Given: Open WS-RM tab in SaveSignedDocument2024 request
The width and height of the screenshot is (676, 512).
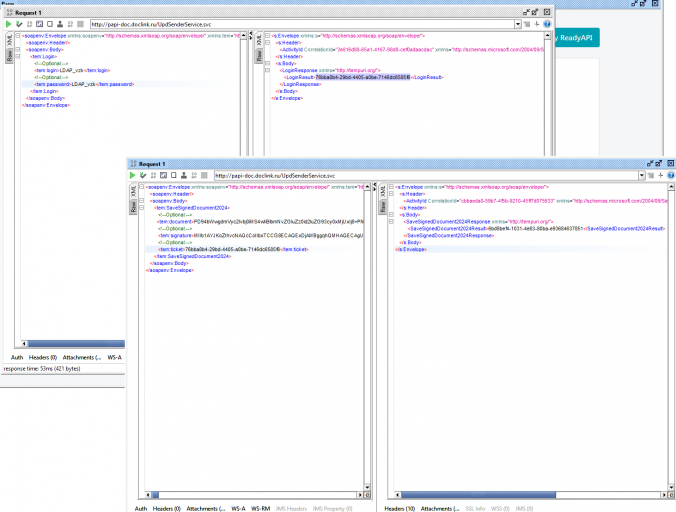Looking at the screenshot, I should tap(260, 509).
